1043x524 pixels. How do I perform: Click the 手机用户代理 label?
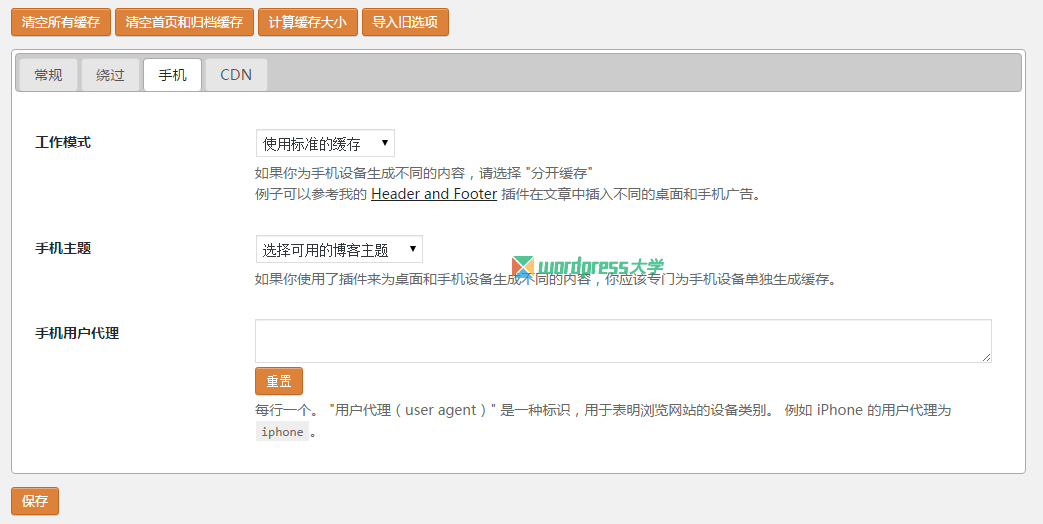tap(77, 333)
